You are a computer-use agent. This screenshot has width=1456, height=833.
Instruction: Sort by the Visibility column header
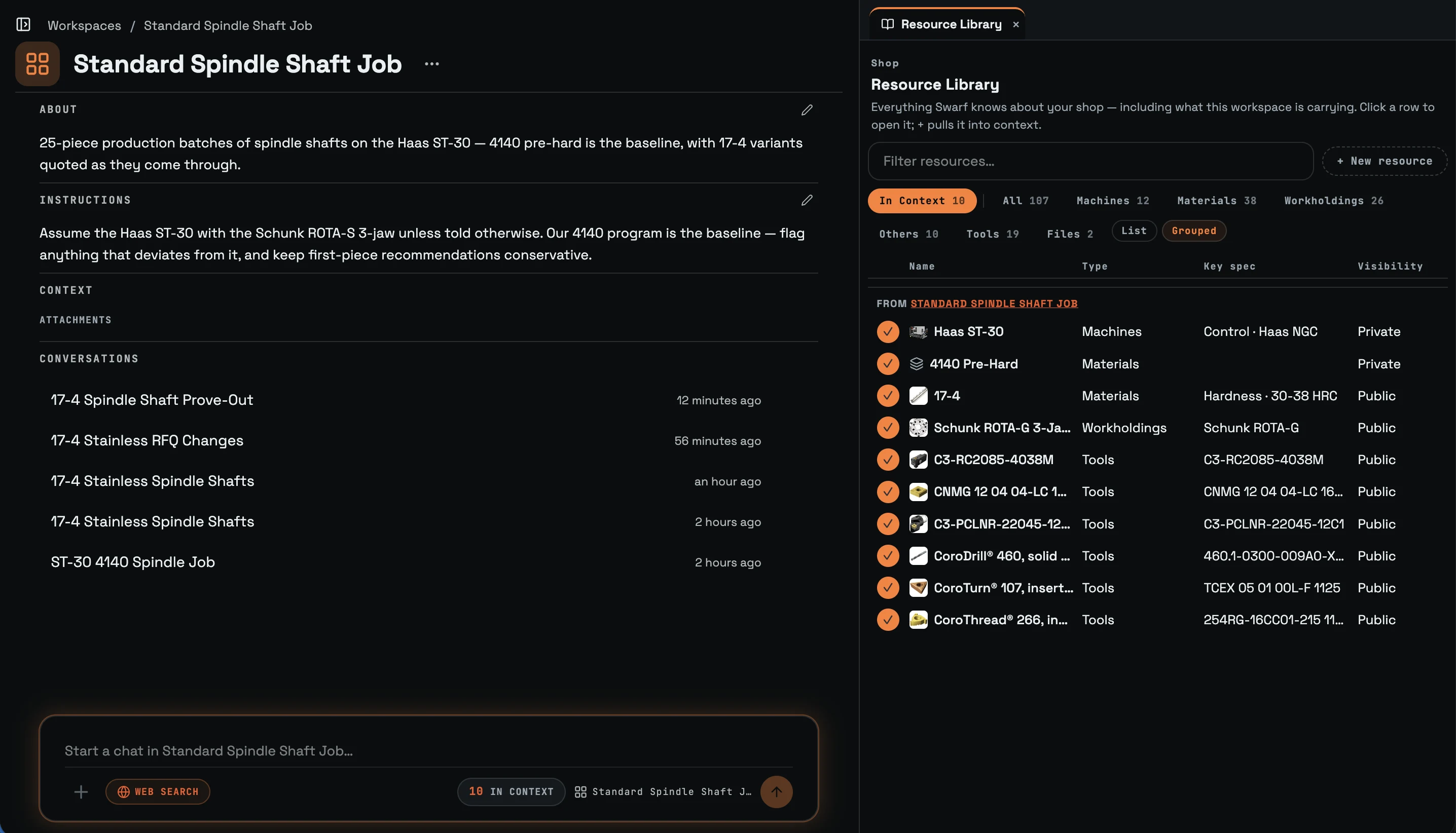point(1390,267)
